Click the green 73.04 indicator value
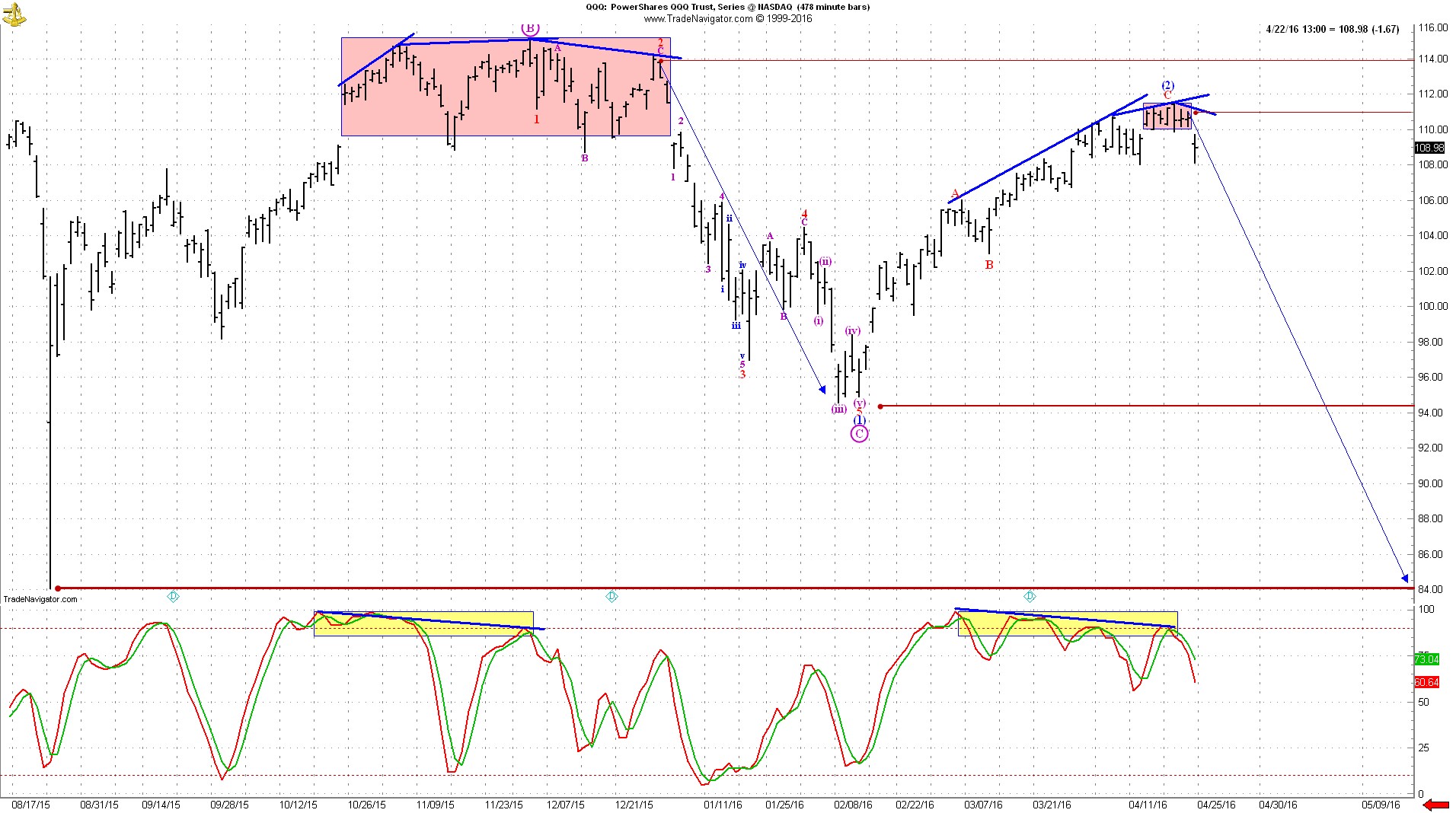Image resolution: width=1456 pixels, height=813 pixels. 1426,659
